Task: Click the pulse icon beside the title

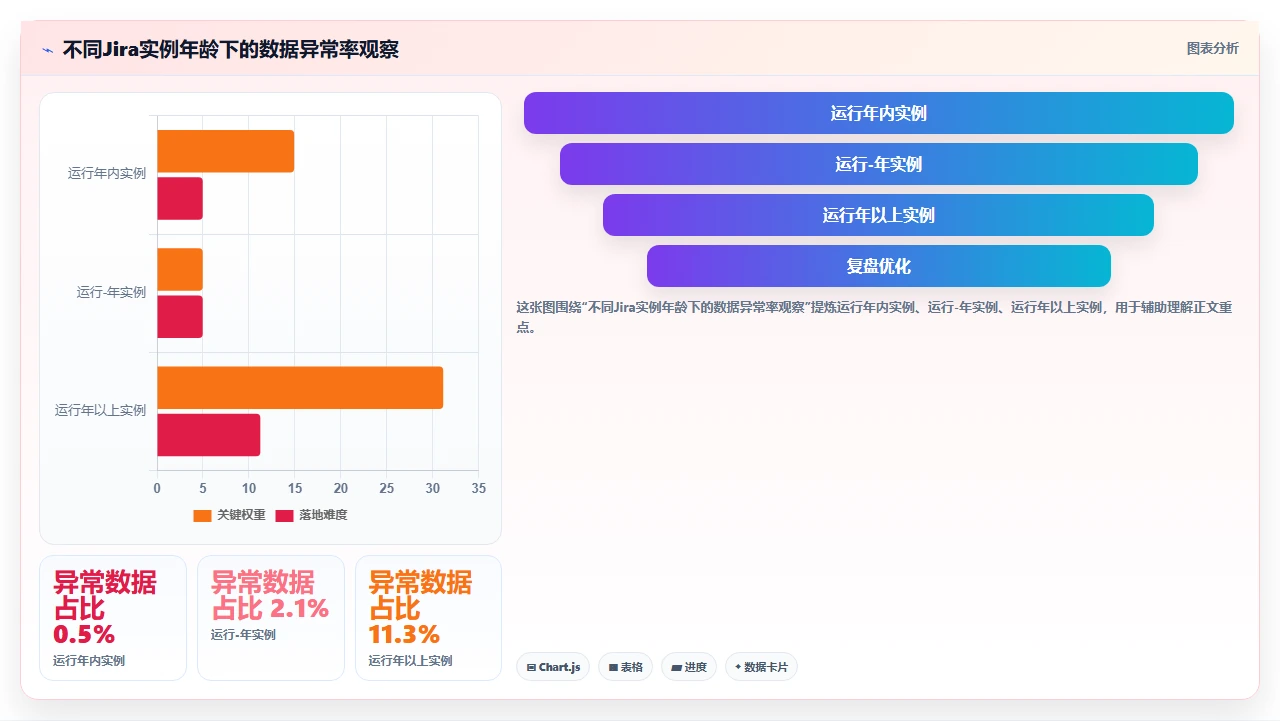Action: click(47, 49)
